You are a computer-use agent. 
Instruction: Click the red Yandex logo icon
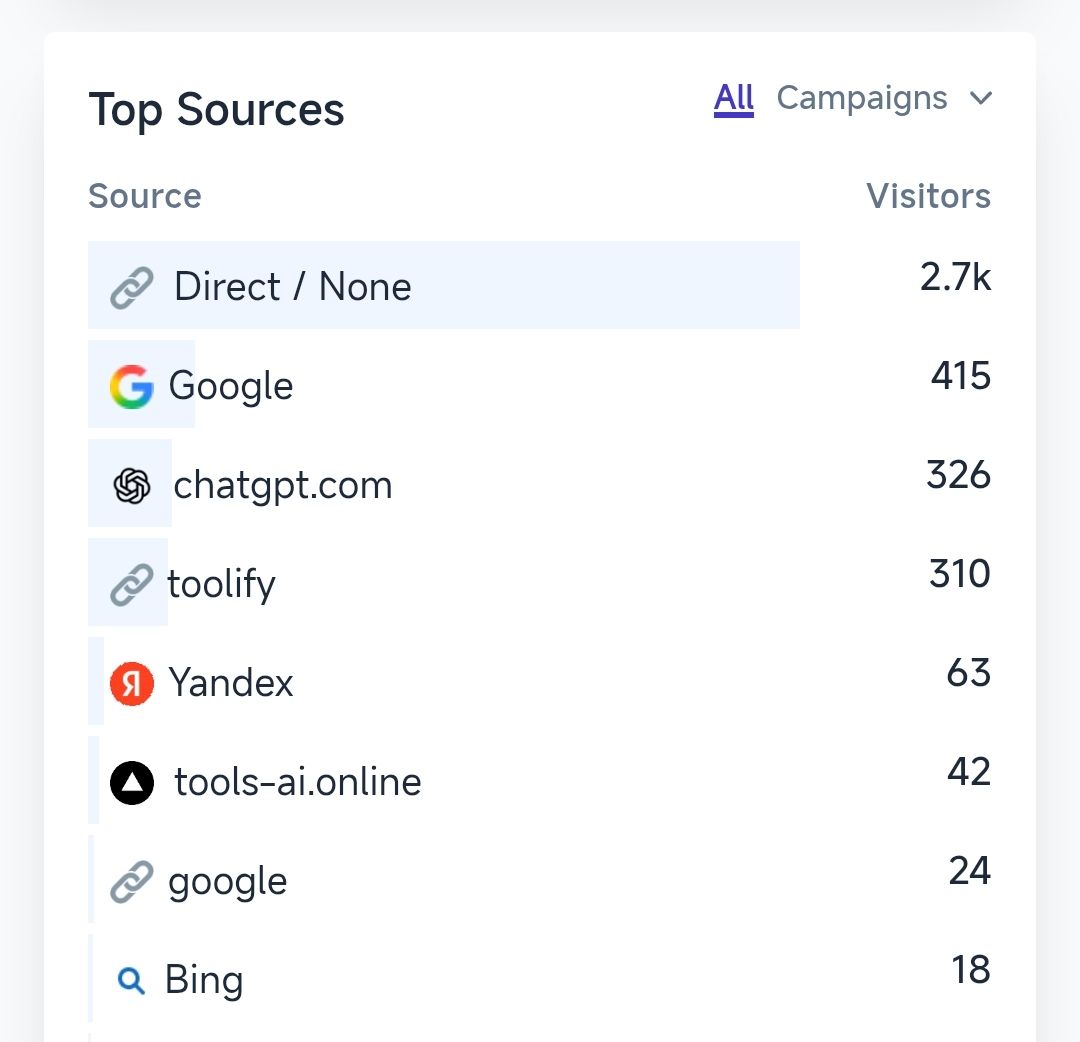coord(132,684)
